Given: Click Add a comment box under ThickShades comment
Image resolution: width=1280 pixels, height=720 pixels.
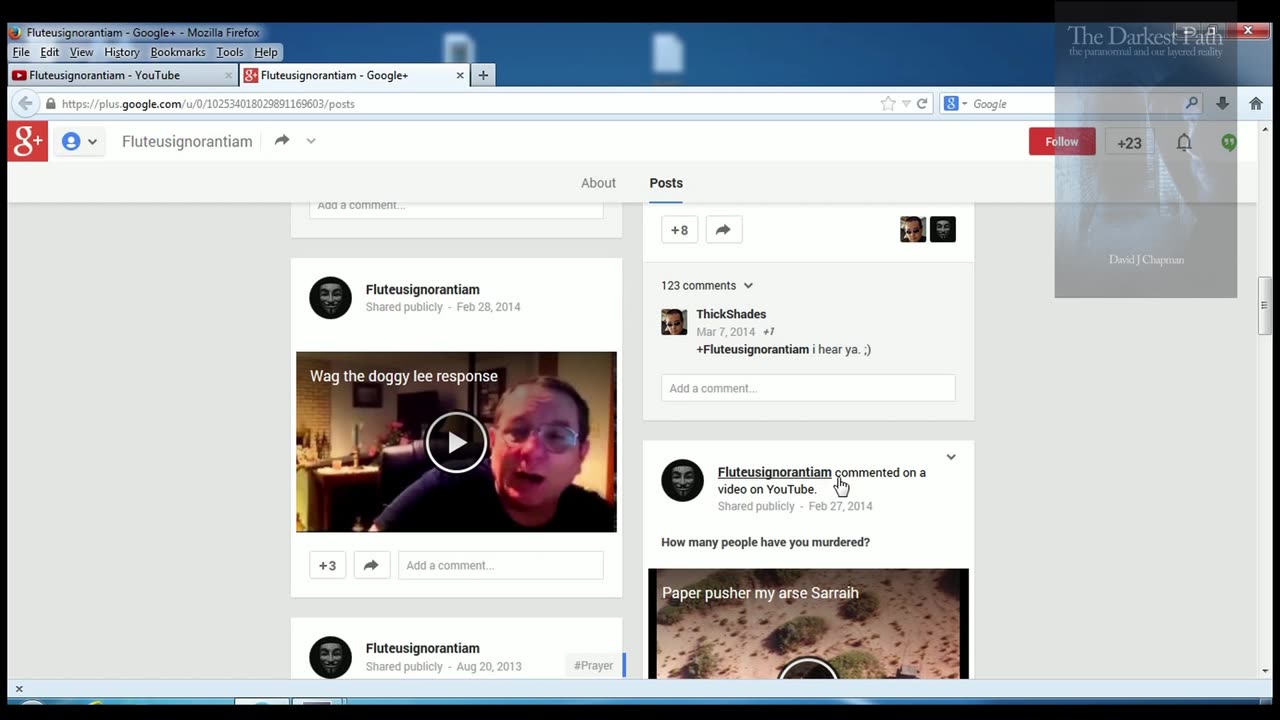Looking at the screenshot, I should point(808,388).
